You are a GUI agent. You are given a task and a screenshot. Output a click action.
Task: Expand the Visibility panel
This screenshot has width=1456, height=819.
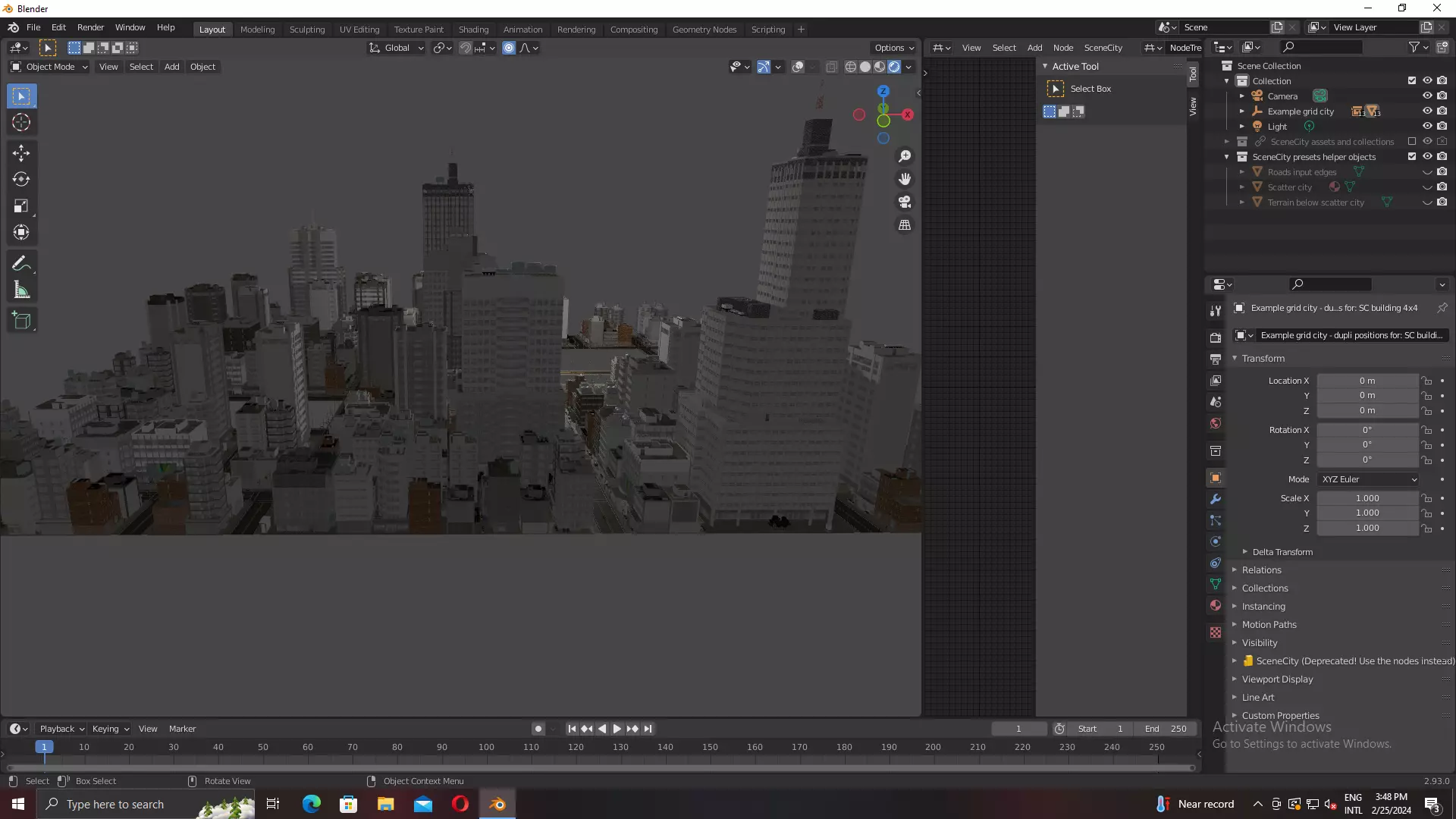click(1259, 643)
